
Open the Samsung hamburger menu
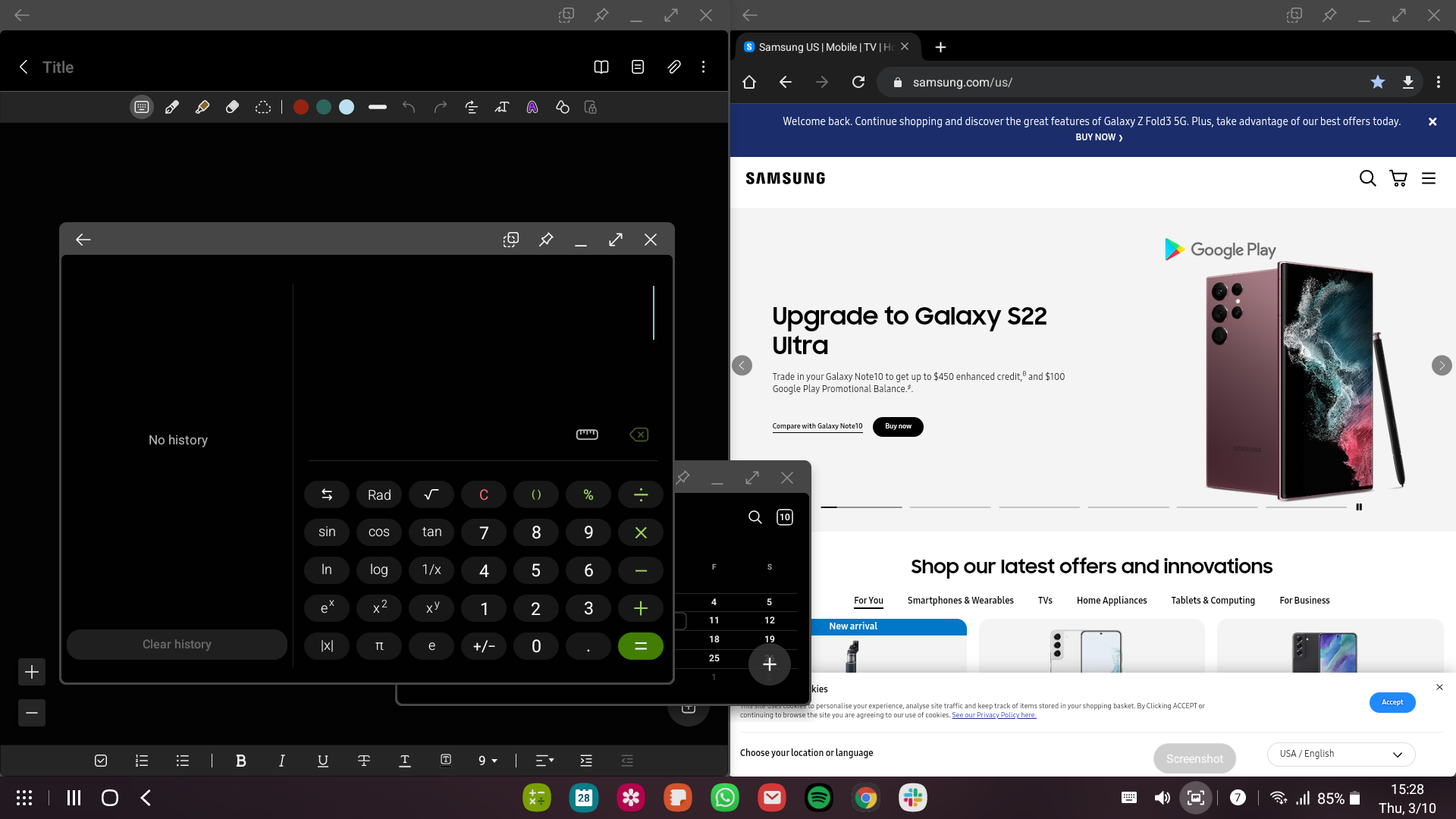[1429, 178]
